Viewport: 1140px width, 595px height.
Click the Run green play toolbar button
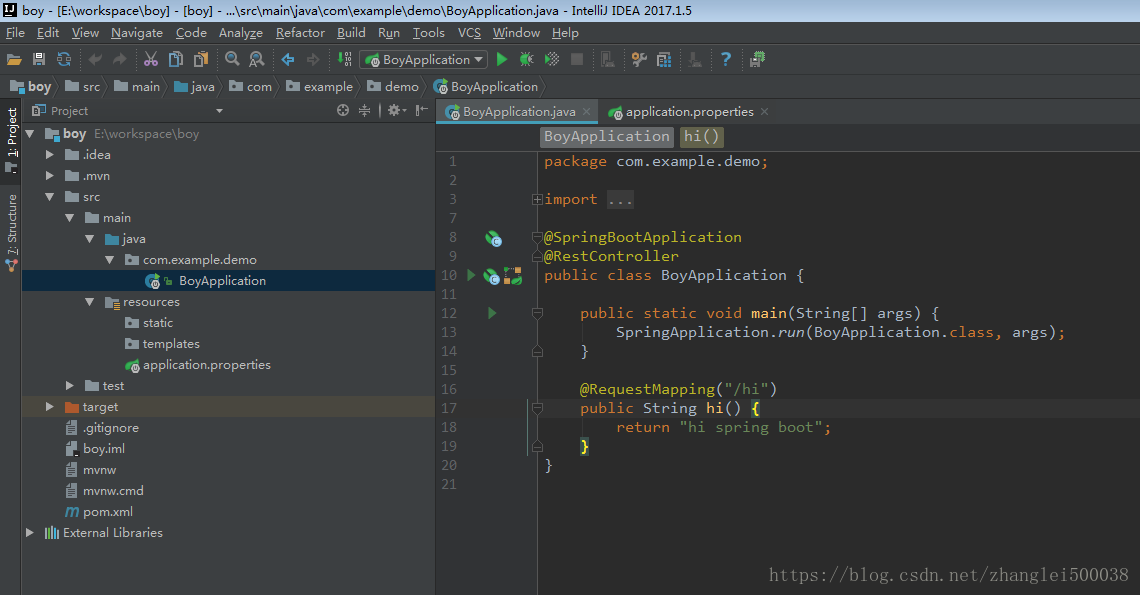tap(502, 60)
